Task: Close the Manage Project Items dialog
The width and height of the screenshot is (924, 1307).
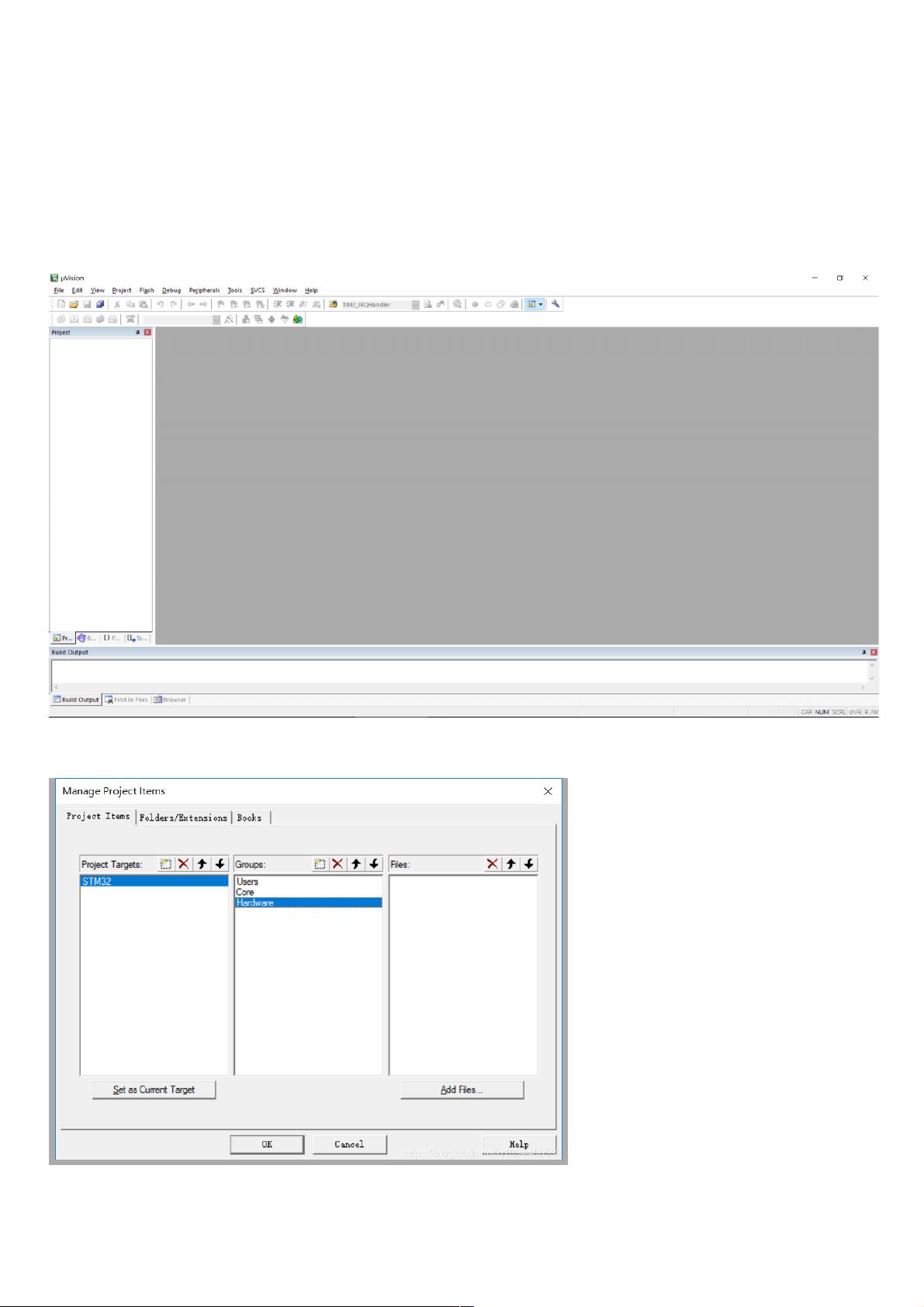Action: pos(548,791)
